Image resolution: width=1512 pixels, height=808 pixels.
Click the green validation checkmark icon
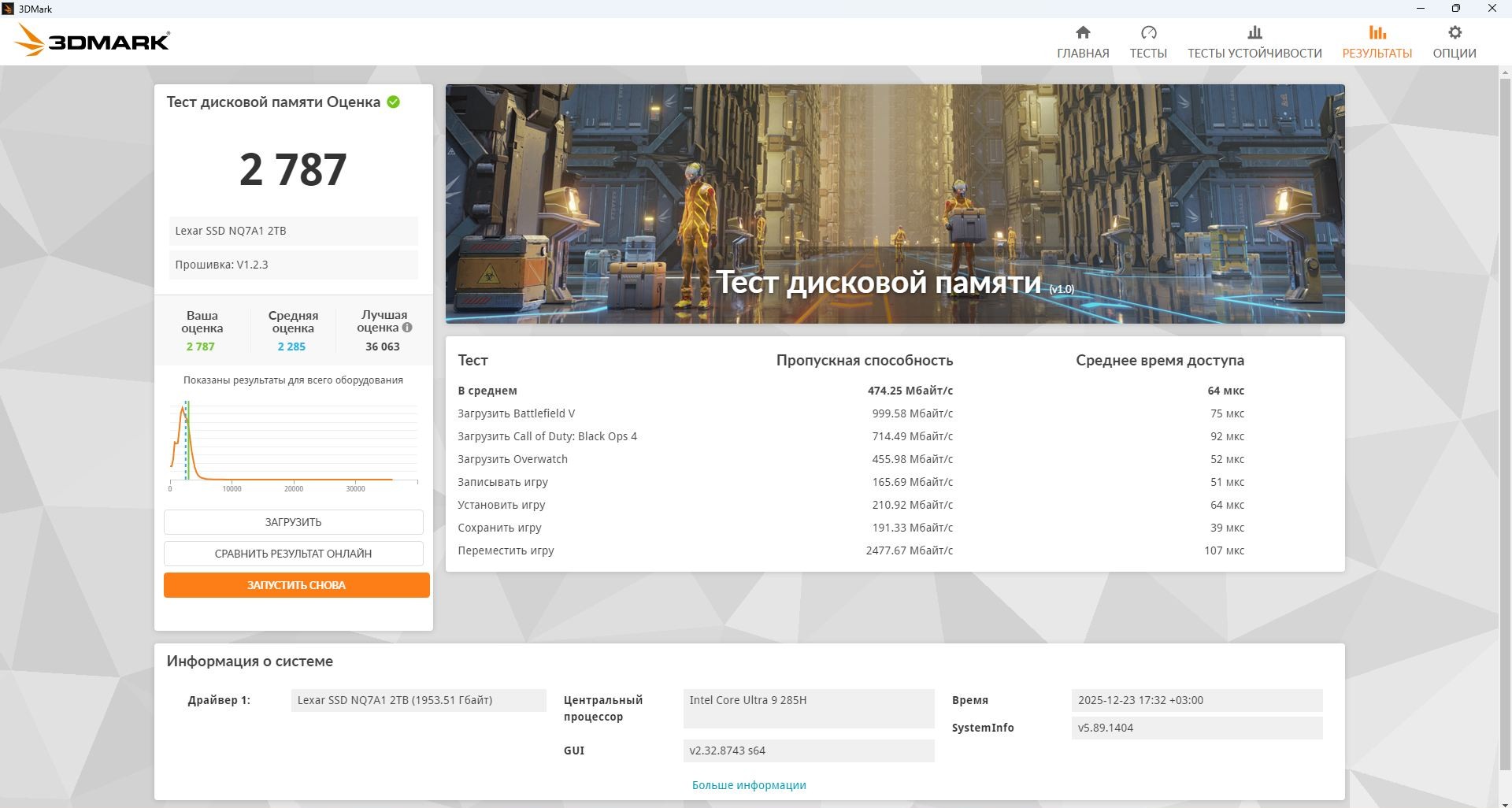(393, 102)
